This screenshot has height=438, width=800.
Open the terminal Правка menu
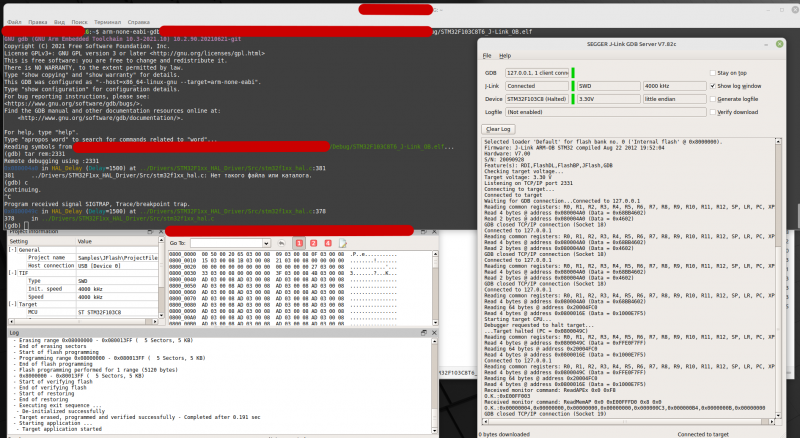(x=38, y=22)
